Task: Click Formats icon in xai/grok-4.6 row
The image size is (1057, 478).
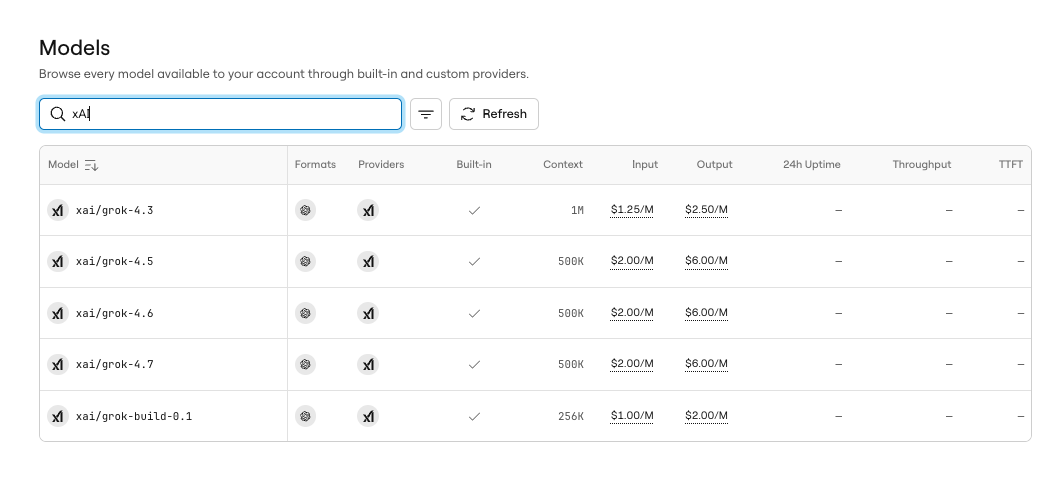Action: pyautogui.click(x=305, y=313)
